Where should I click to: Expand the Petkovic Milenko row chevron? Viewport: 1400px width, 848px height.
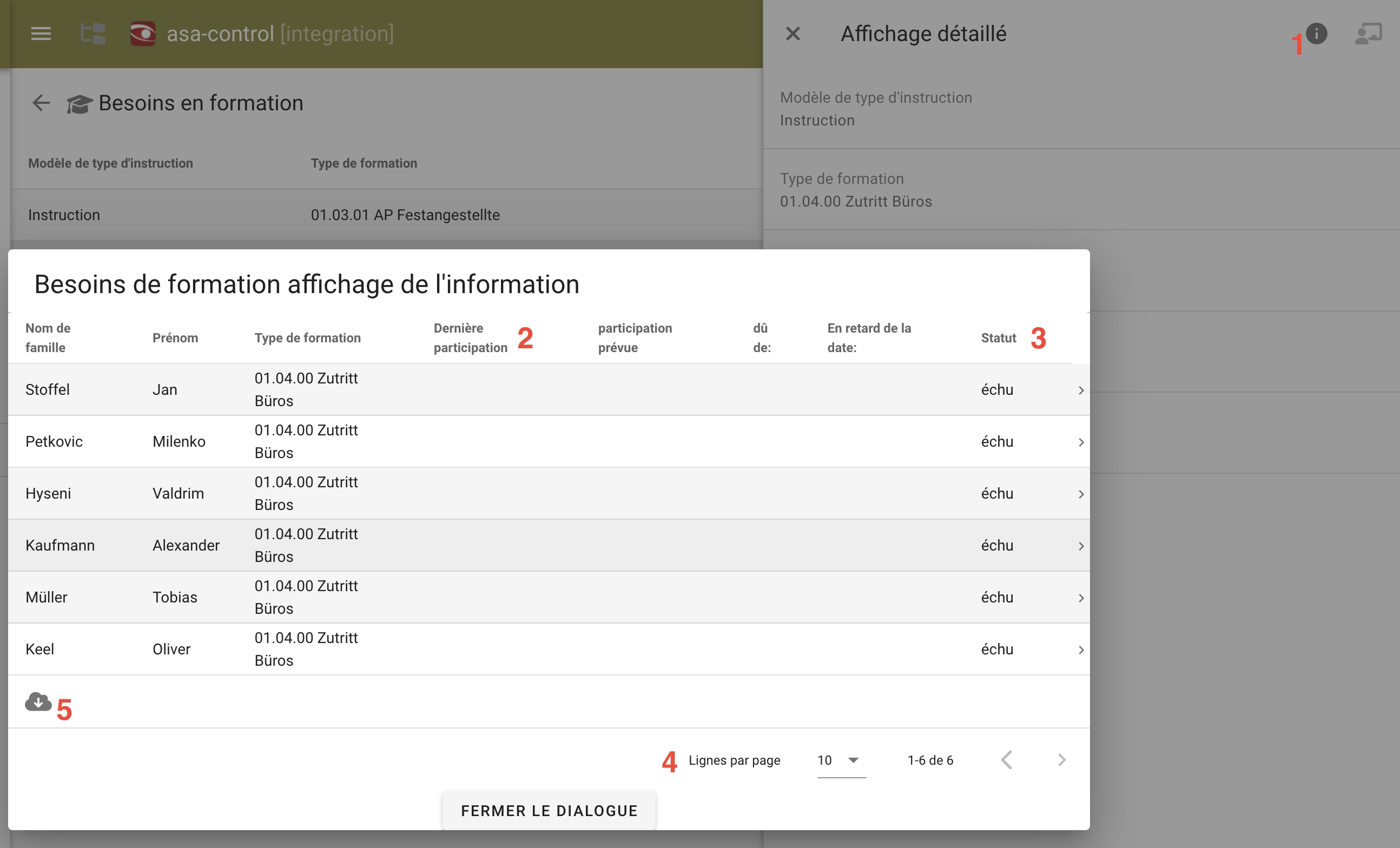point(1081,442)
